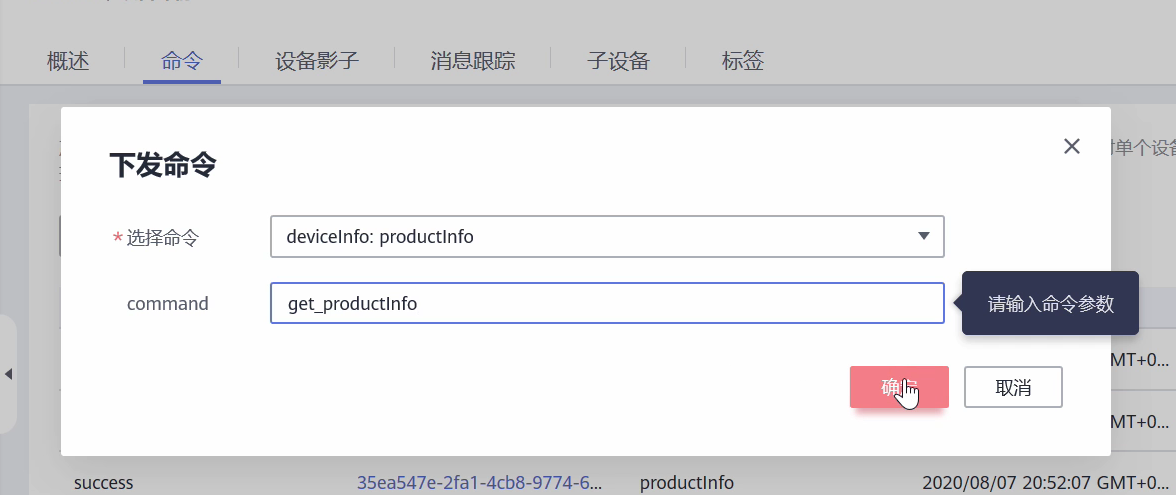Image resolution: width=1176 pixels, height=495 pixels.
Task: Collapse the left sidebar arrow handle
Action: pyautogui.click(x=8, y=374)
